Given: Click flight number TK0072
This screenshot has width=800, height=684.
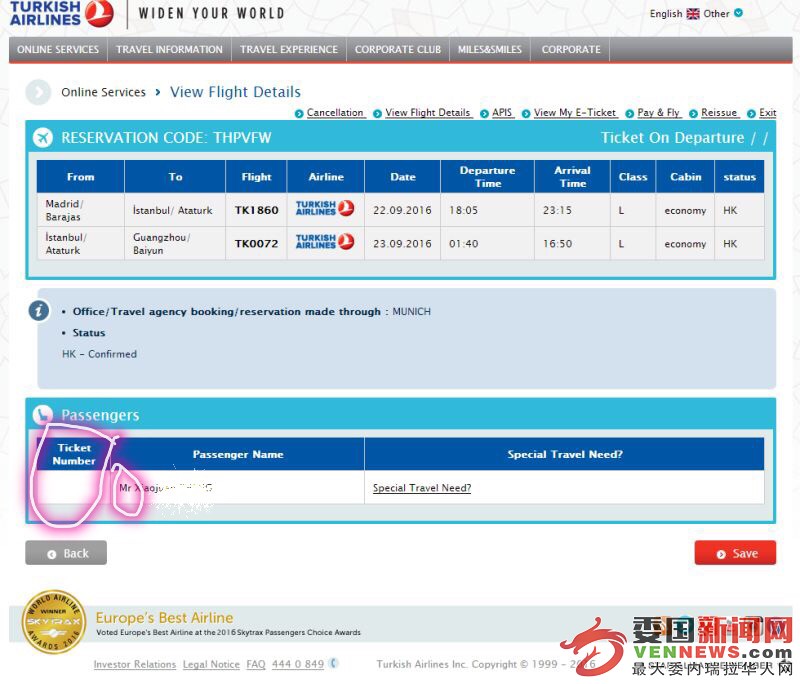Looking at the screenshot, I should point(257,244).
